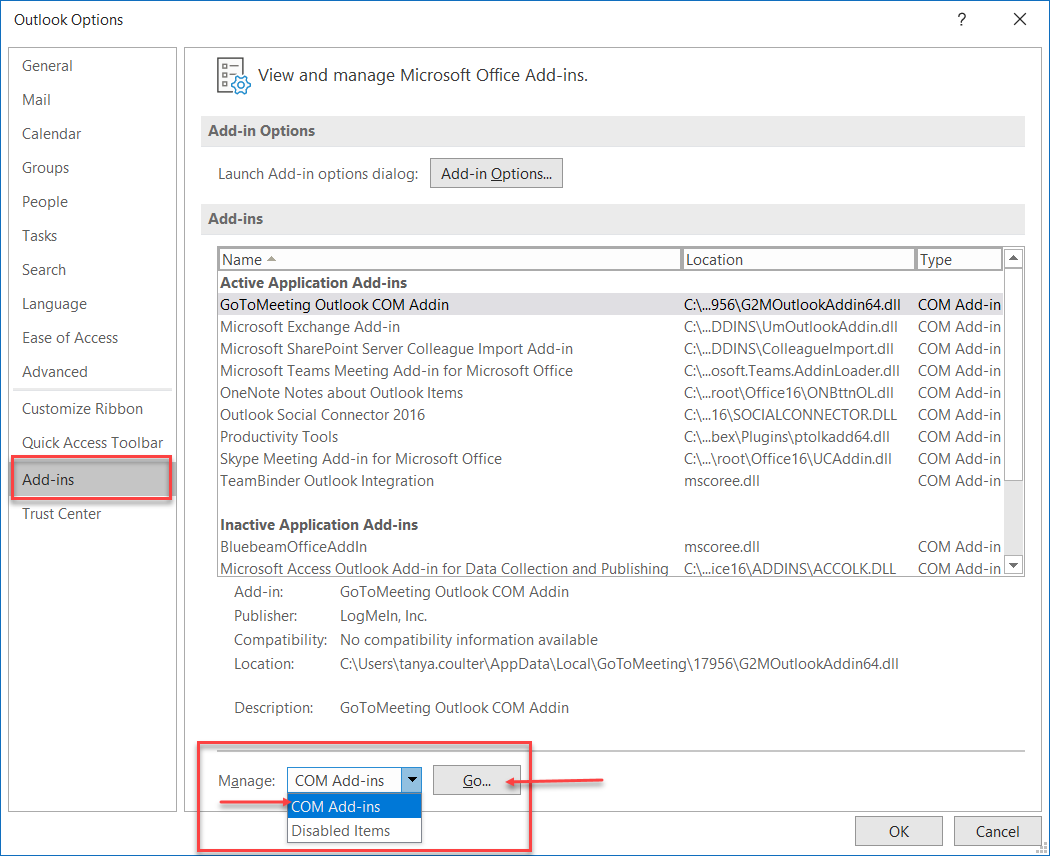The image size is (1050, 856).
Task: Select BluebeamOfficeAddIn inactive add-in
Action: (610, 547)
